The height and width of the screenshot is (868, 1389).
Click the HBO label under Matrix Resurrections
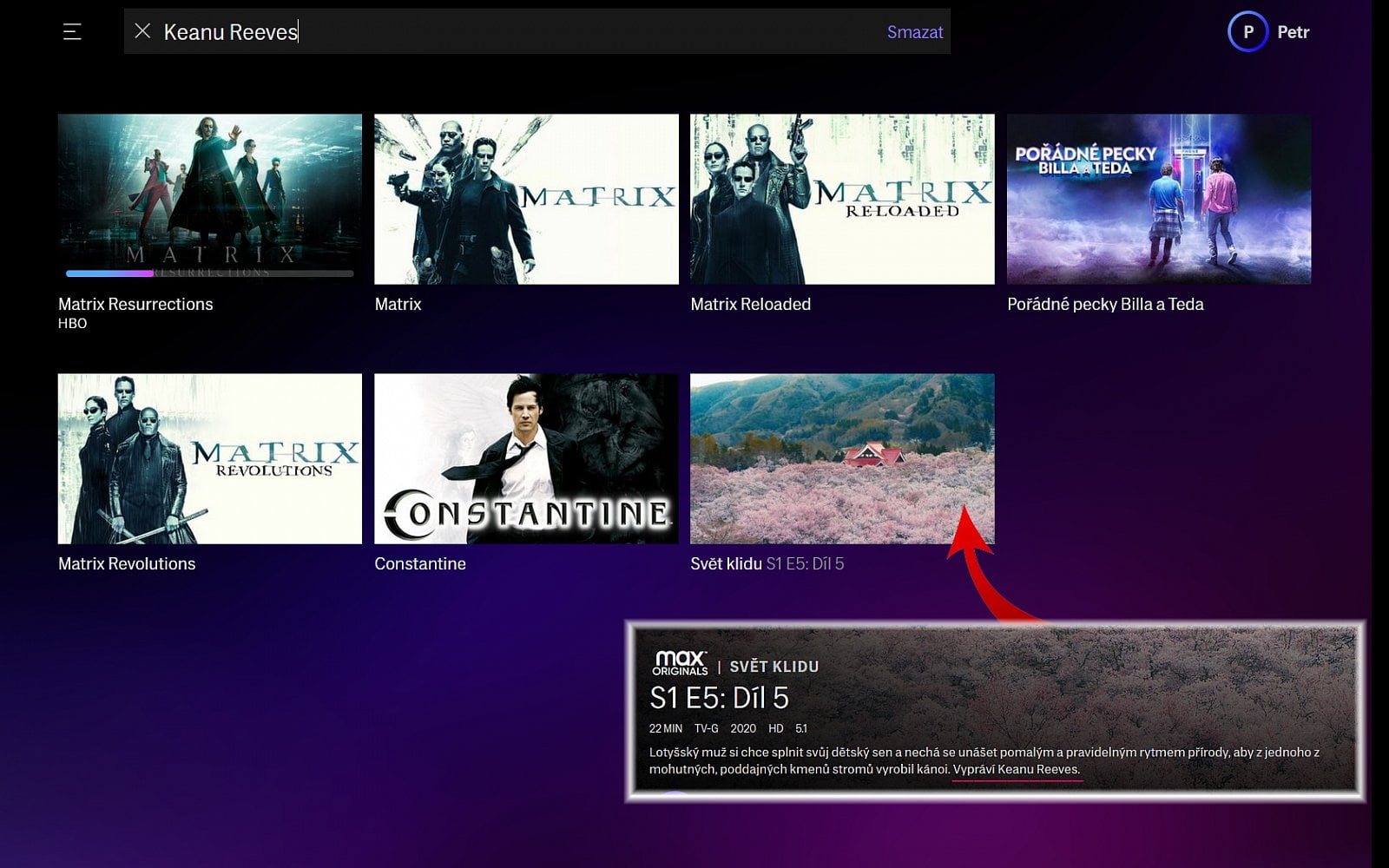coord(73,323)
